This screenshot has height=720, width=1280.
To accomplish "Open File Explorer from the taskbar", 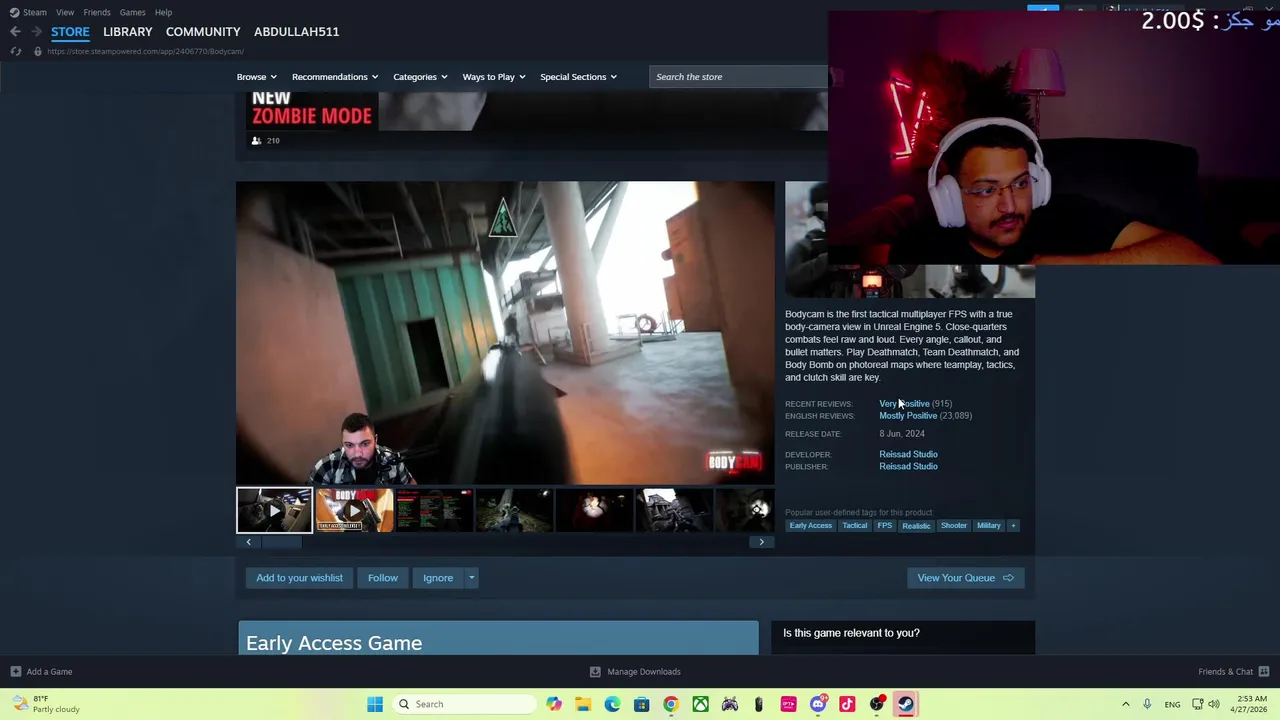I will coord(583,704).
